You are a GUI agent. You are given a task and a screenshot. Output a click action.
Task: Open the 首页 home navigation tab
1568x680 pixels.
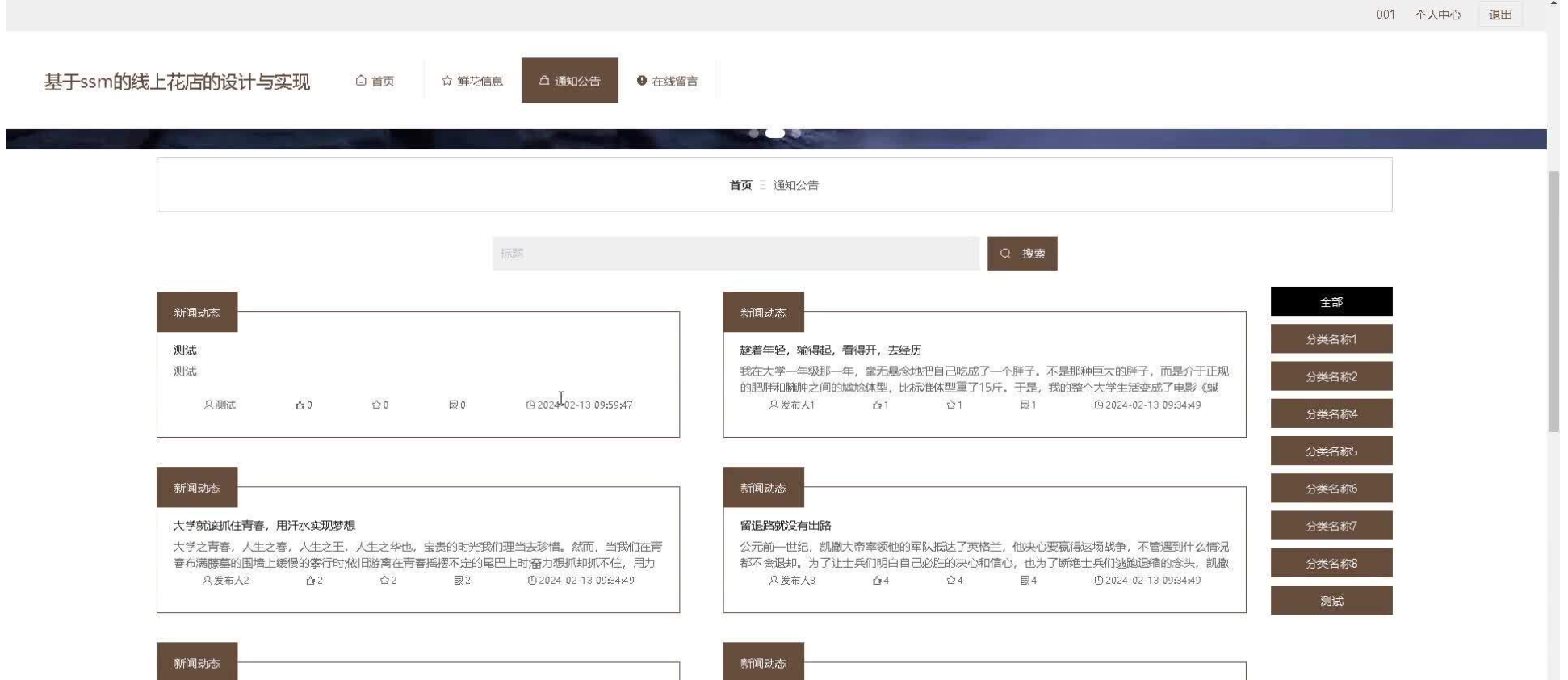(375, 81)
